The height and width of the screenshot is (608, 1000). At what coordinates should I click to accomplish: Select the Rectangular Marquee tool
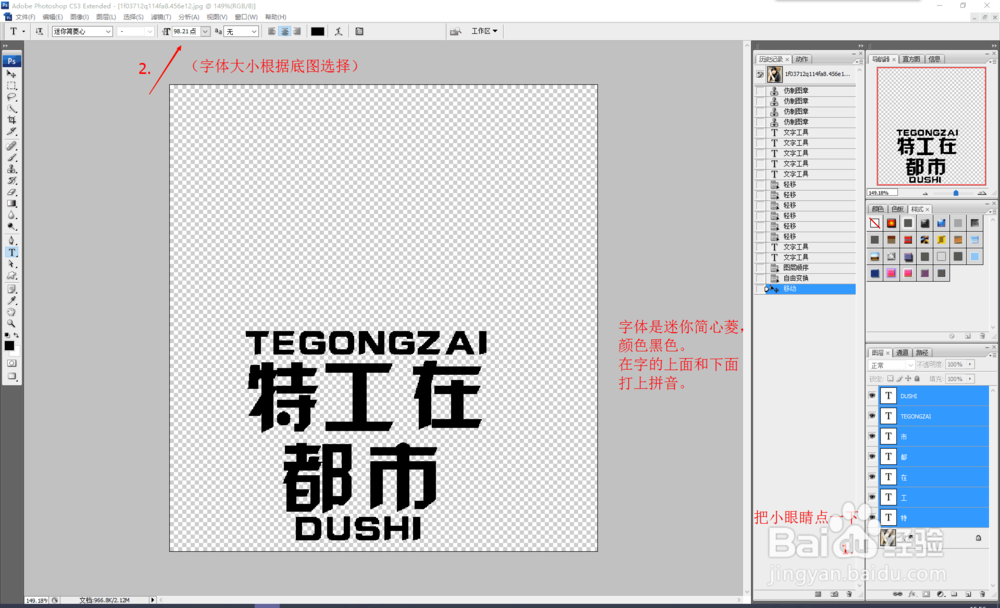coord(11,85)
